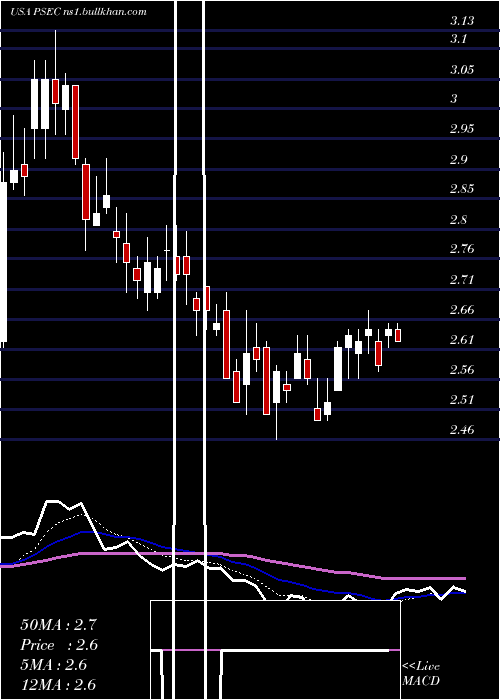This screenshot has width=500, height=700.
Task: Click the 3.1 price axis label
Action: point(458,39)
